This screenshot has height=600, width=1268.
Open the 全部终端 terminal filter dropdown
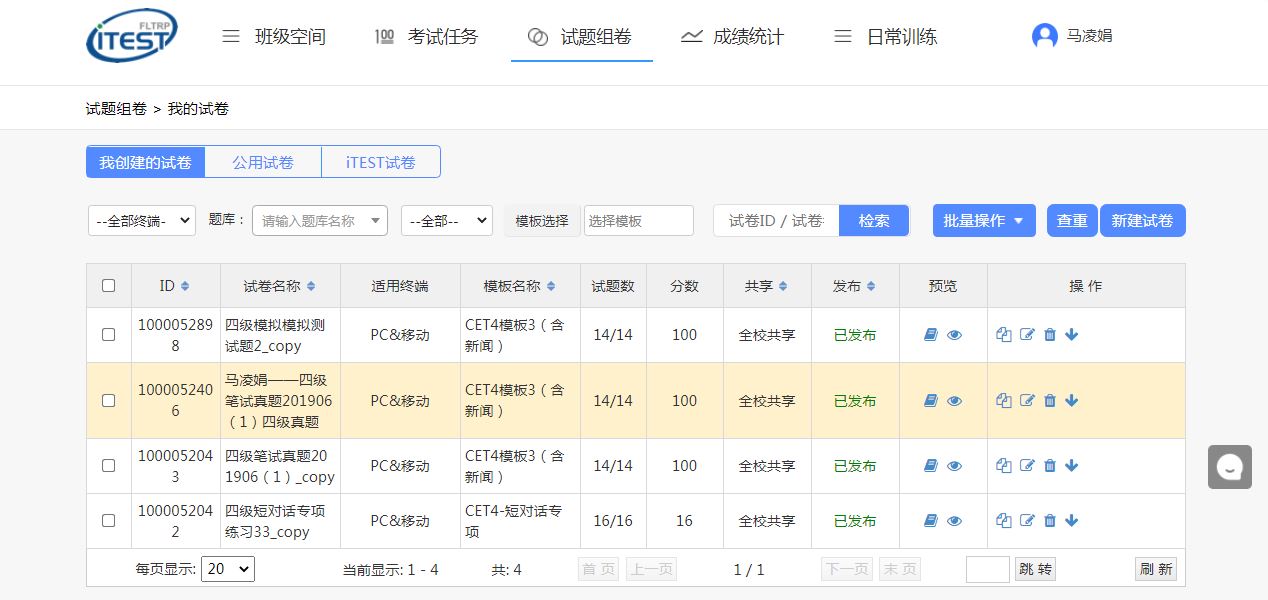(x=142, y=221)
